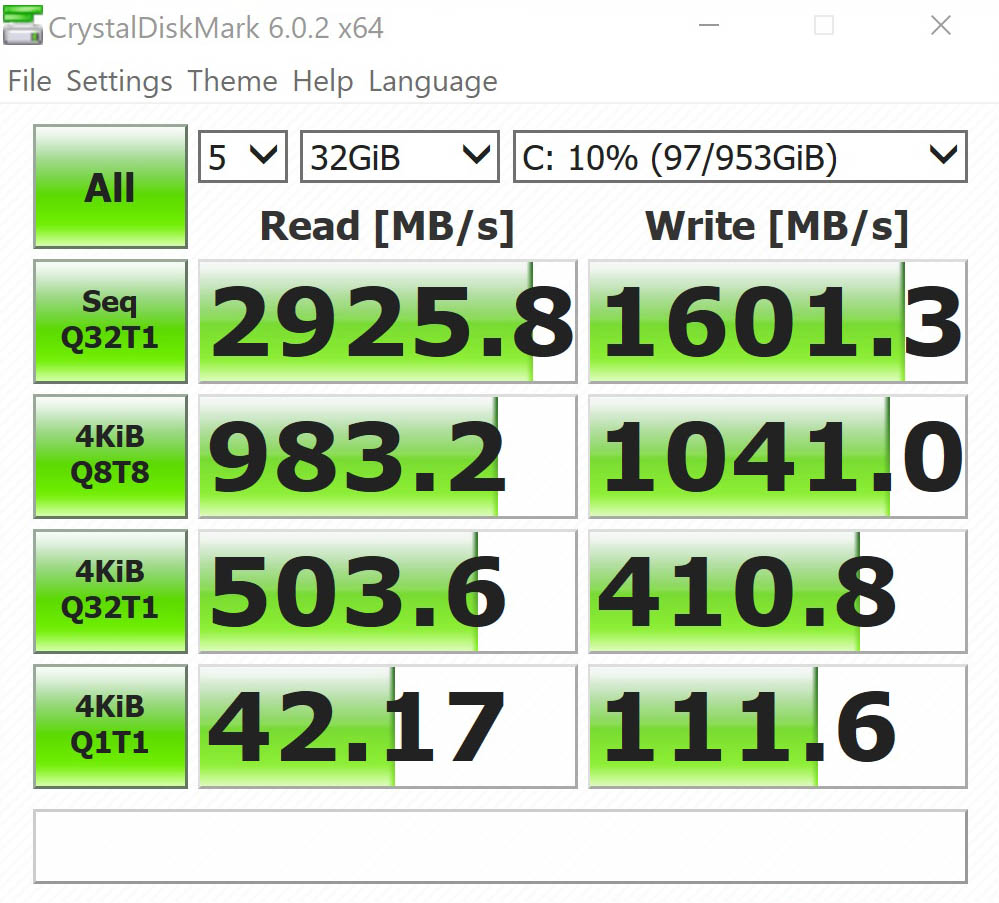Click the 4KiB Q1T1 read result 42.17
This screenshot has height=903, width=999.
click(x=388, y=726)
